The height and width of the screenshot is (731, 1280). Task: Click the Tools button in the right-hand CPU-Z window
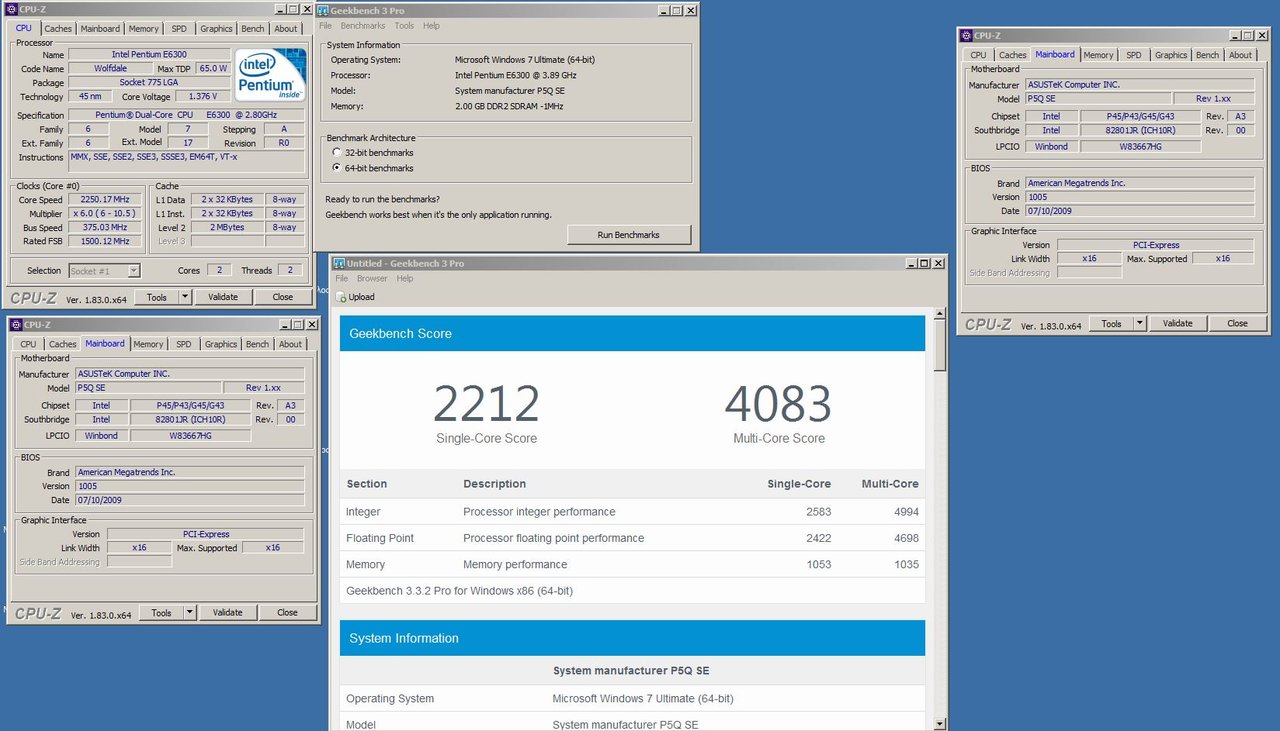click(1111, 324)
